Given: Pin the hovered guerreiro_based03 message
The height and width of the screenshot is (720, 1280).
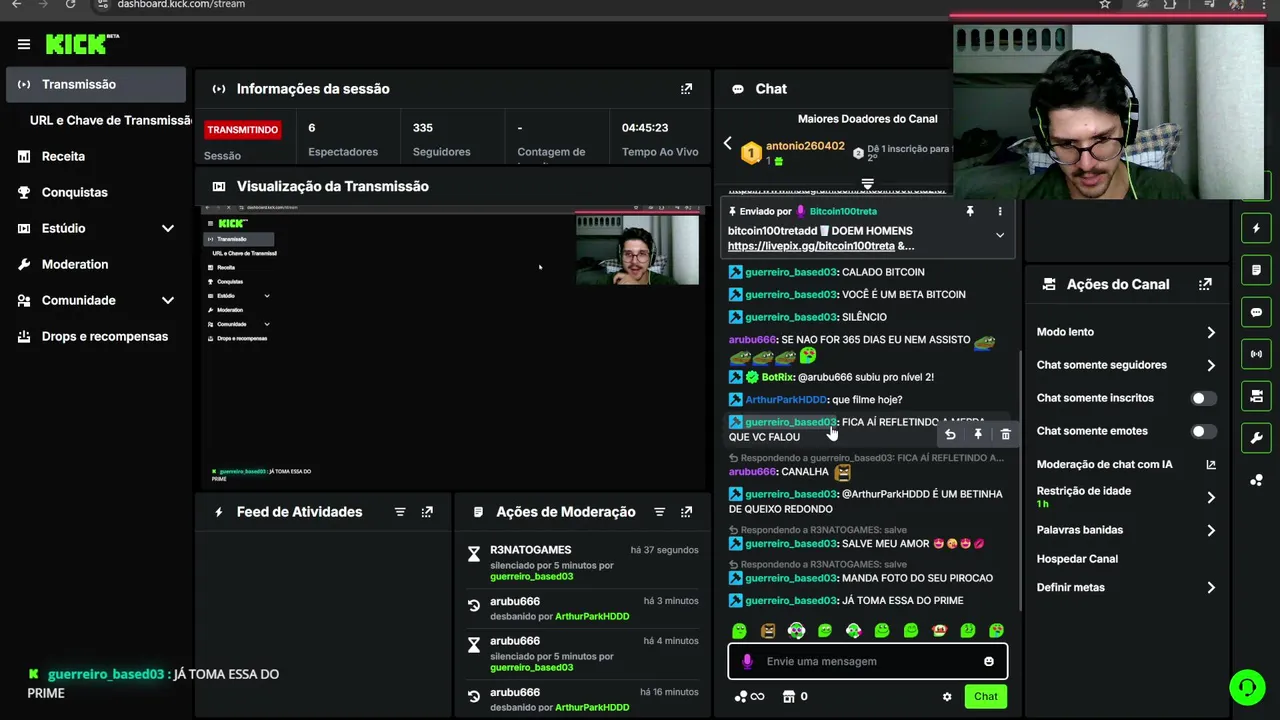Looking at the screenshot, I should (978, 434).
